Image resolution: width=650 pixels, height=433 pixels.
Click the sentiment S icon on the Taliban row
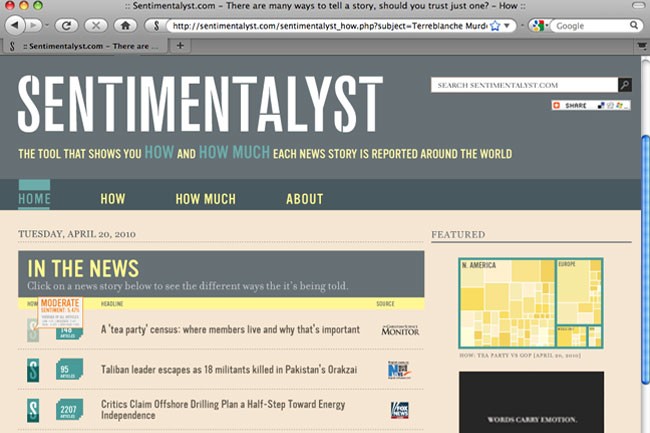(x=33, y=370)
